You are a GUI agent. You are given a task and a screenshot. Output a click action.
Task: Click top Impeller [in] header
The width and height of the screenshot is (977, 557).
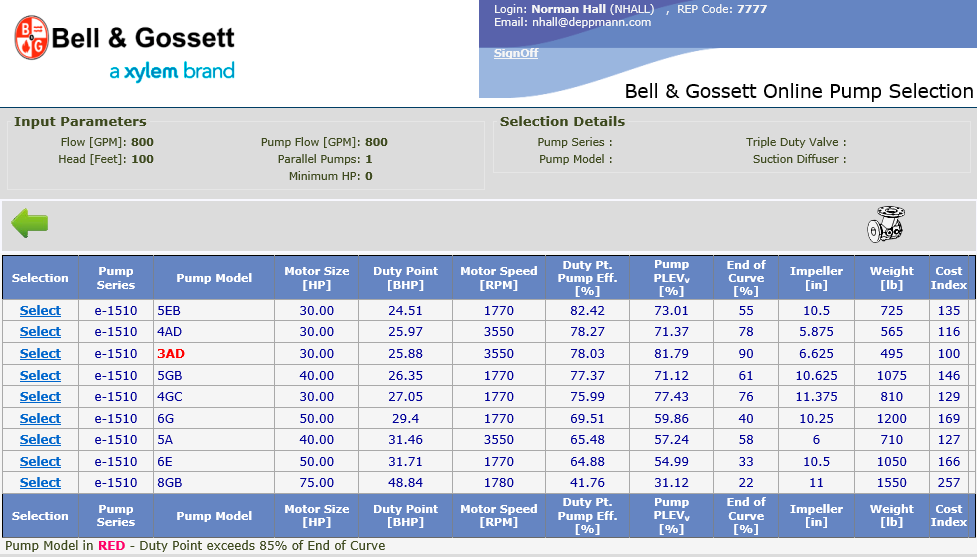tap(816, 278)
